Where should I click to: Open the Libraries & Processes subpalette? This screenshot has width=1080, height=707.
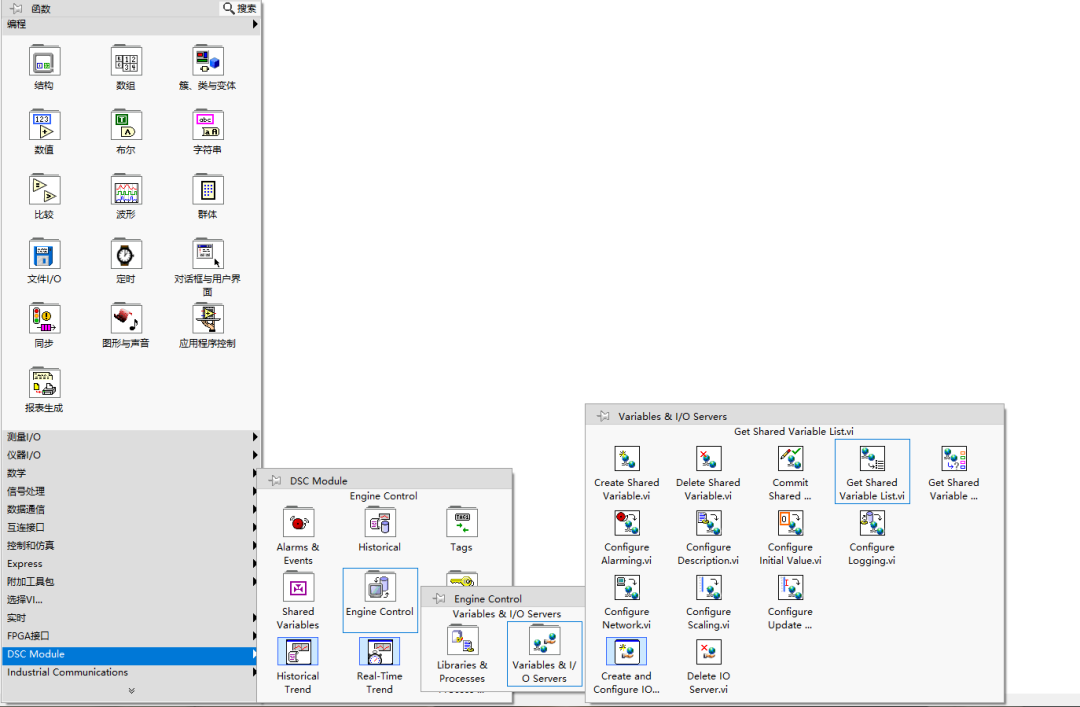[462, 642]
